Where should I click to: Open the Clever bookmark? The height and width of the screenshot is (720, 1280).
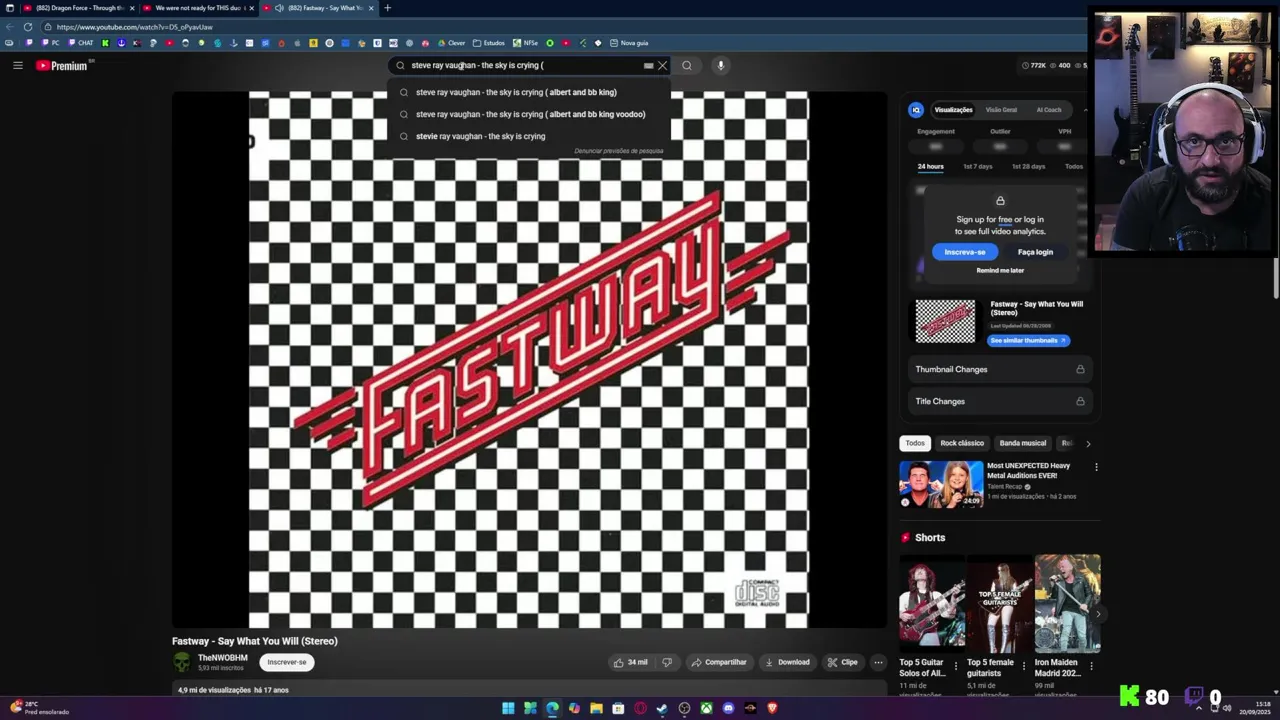pyautogui.click(x=451, y=43)
